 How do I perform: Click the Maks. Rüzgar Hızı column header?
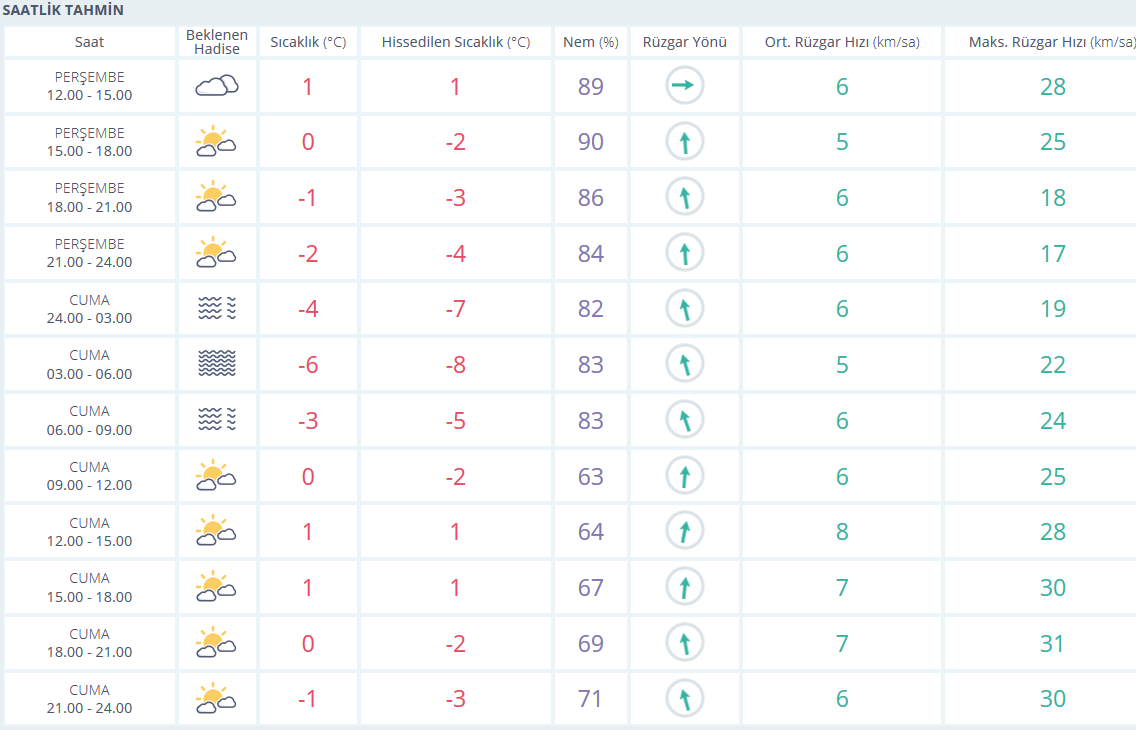[x=1052, y=42]
